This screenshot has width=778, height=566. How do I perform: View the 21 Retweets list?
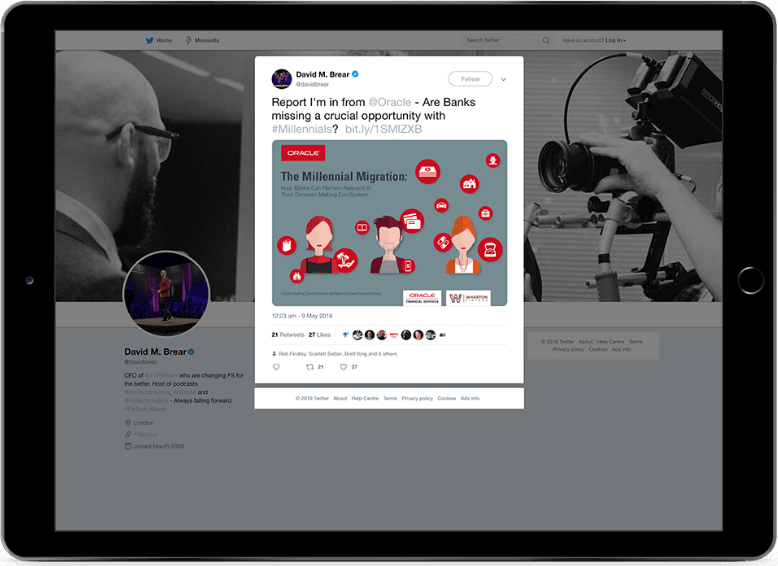(x=288, y=335)
